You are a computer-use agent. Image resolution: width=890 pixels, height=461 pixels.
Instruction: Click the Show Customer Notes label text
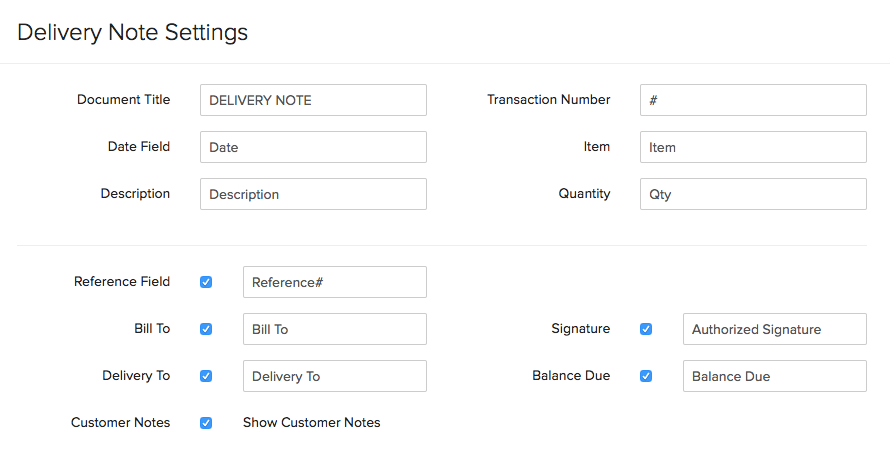[311, 422]
